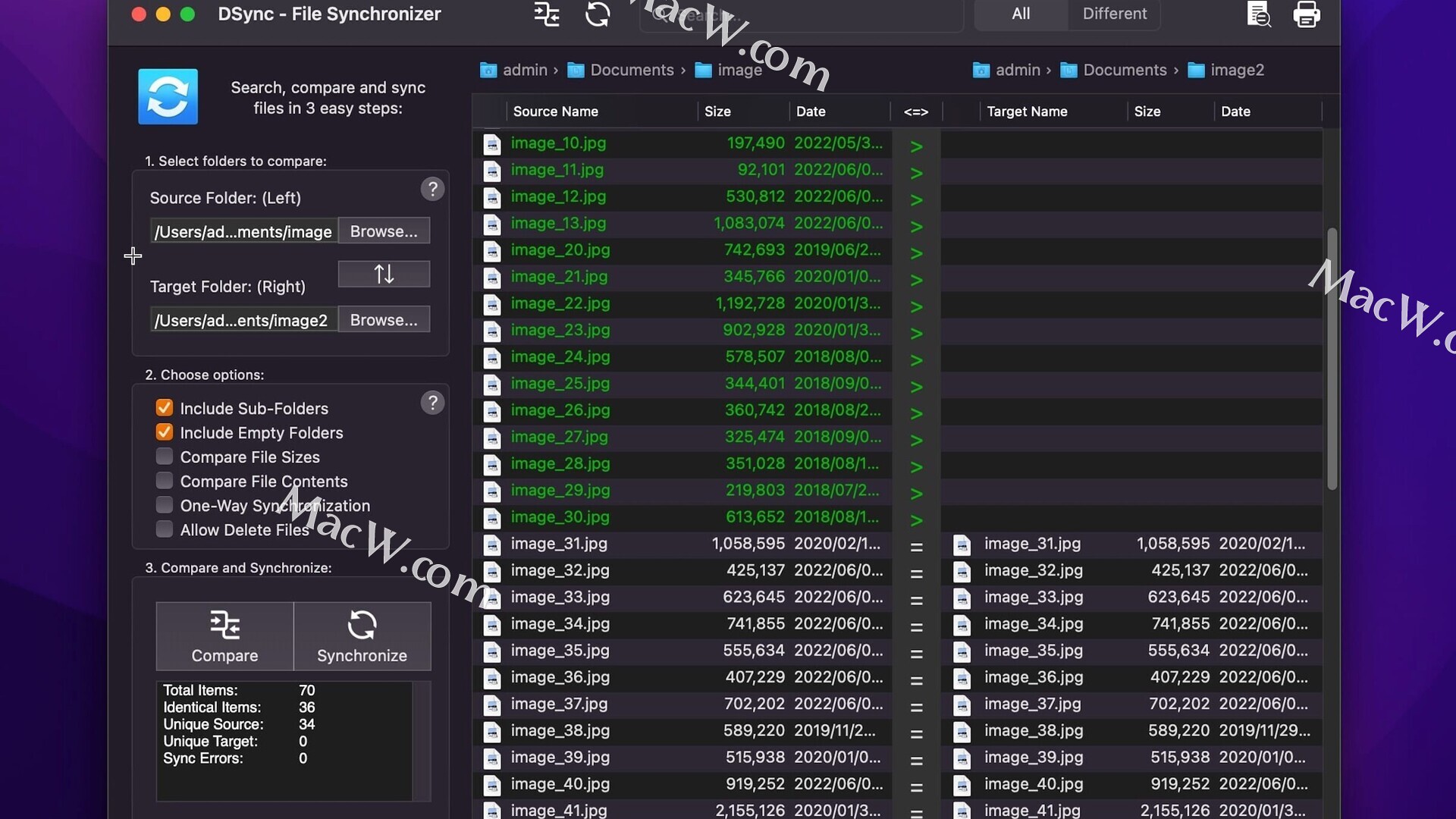Click the file icon of target image_38.jpg
1456x819 pixels.
(x=962, y=732)
